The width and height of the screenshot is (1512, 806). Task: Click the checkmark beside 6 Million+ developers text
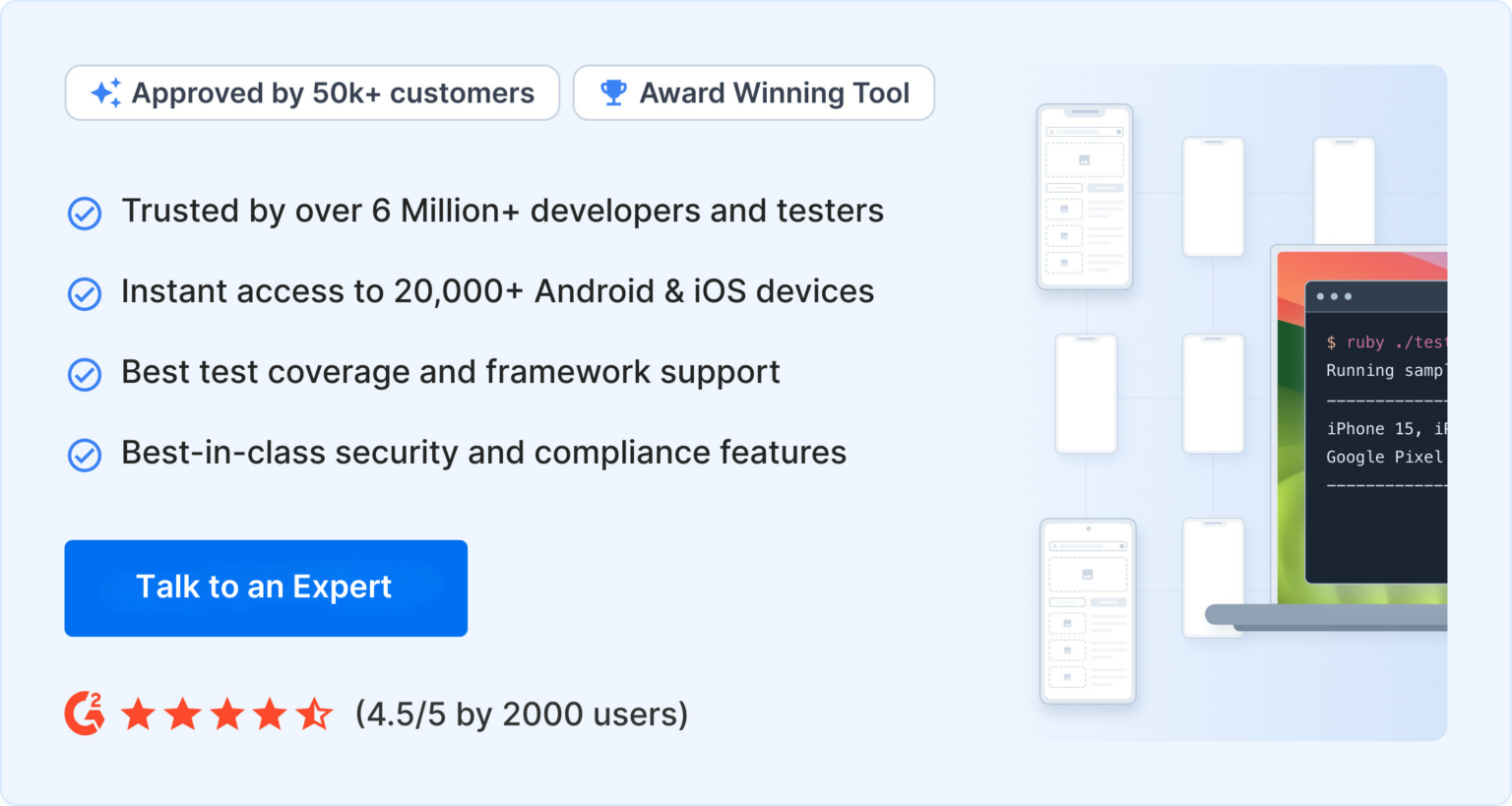point(85,213)
